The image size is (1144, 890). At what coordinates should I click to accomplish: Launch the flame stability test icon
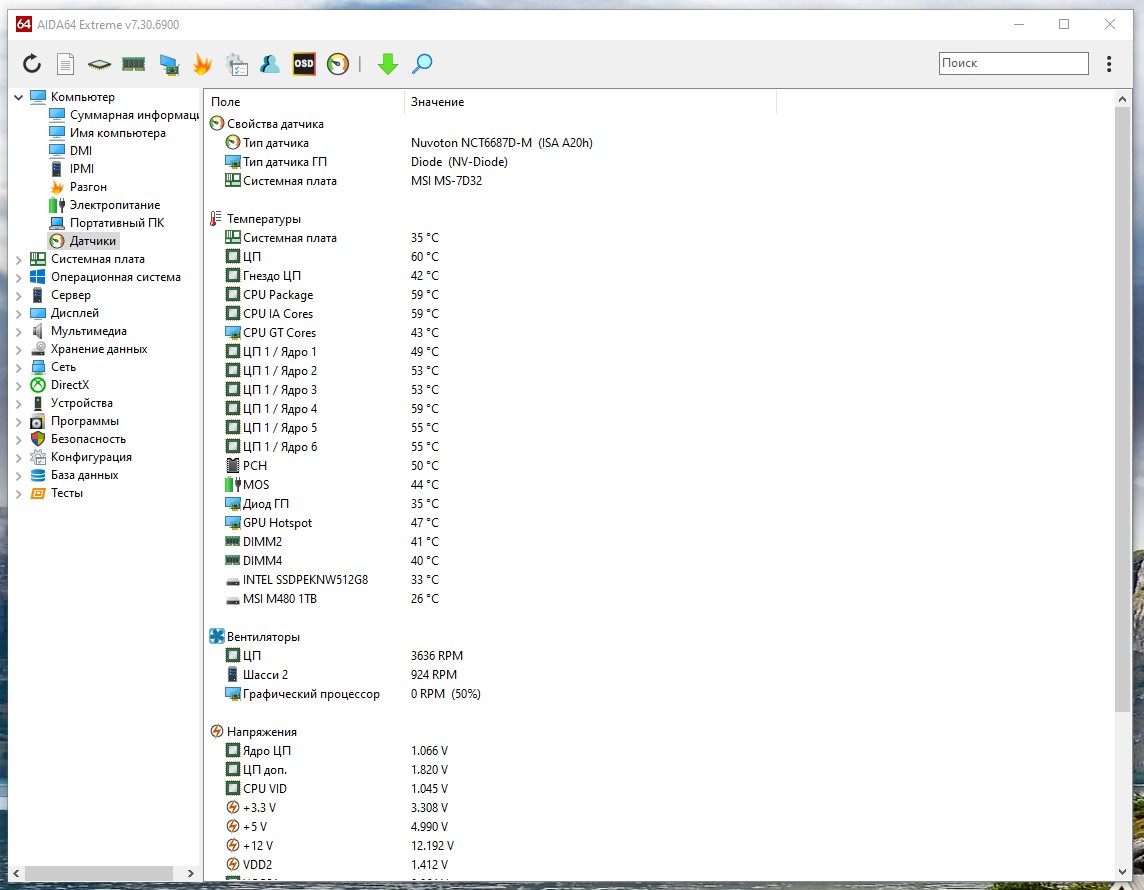pos(202,64)
